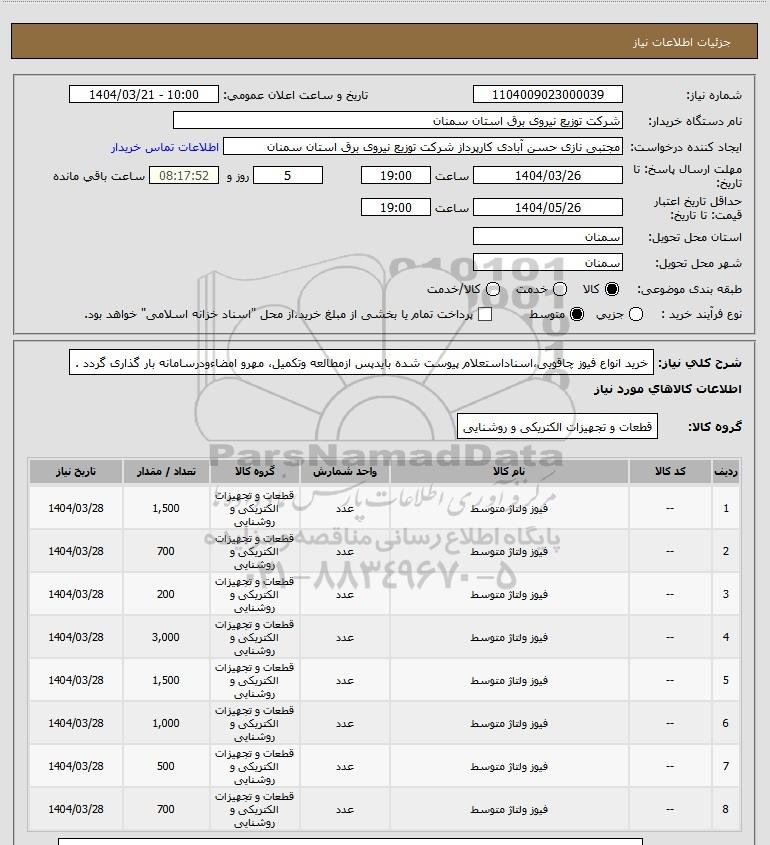Viewport: 770px width, 845px height.
Task: Click the اطلاعات کالاهای مورد نیاز section heading
Action: 668,389
